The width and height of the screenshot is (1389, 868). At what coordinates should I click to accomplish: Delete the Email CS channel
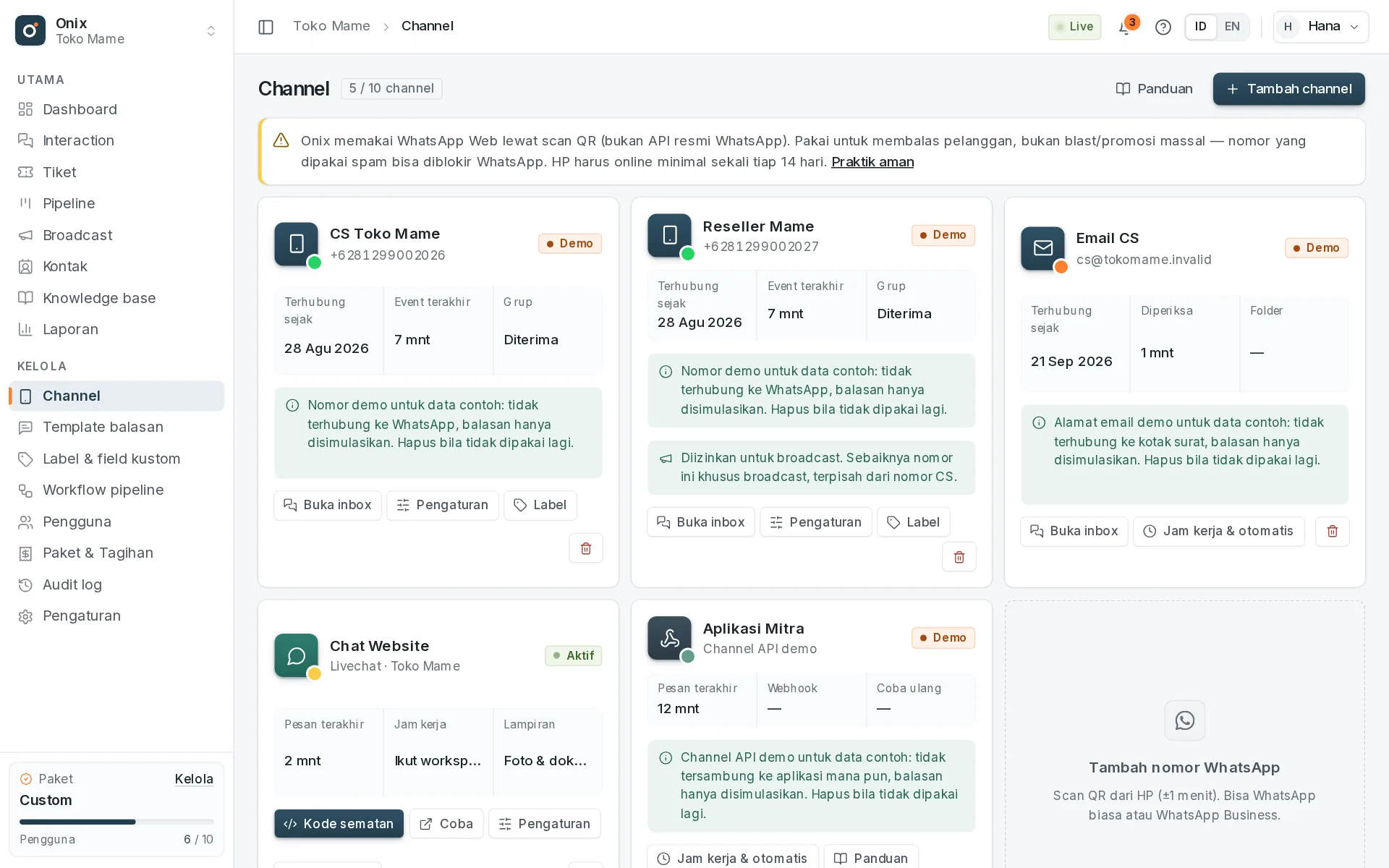point(1332,532)
